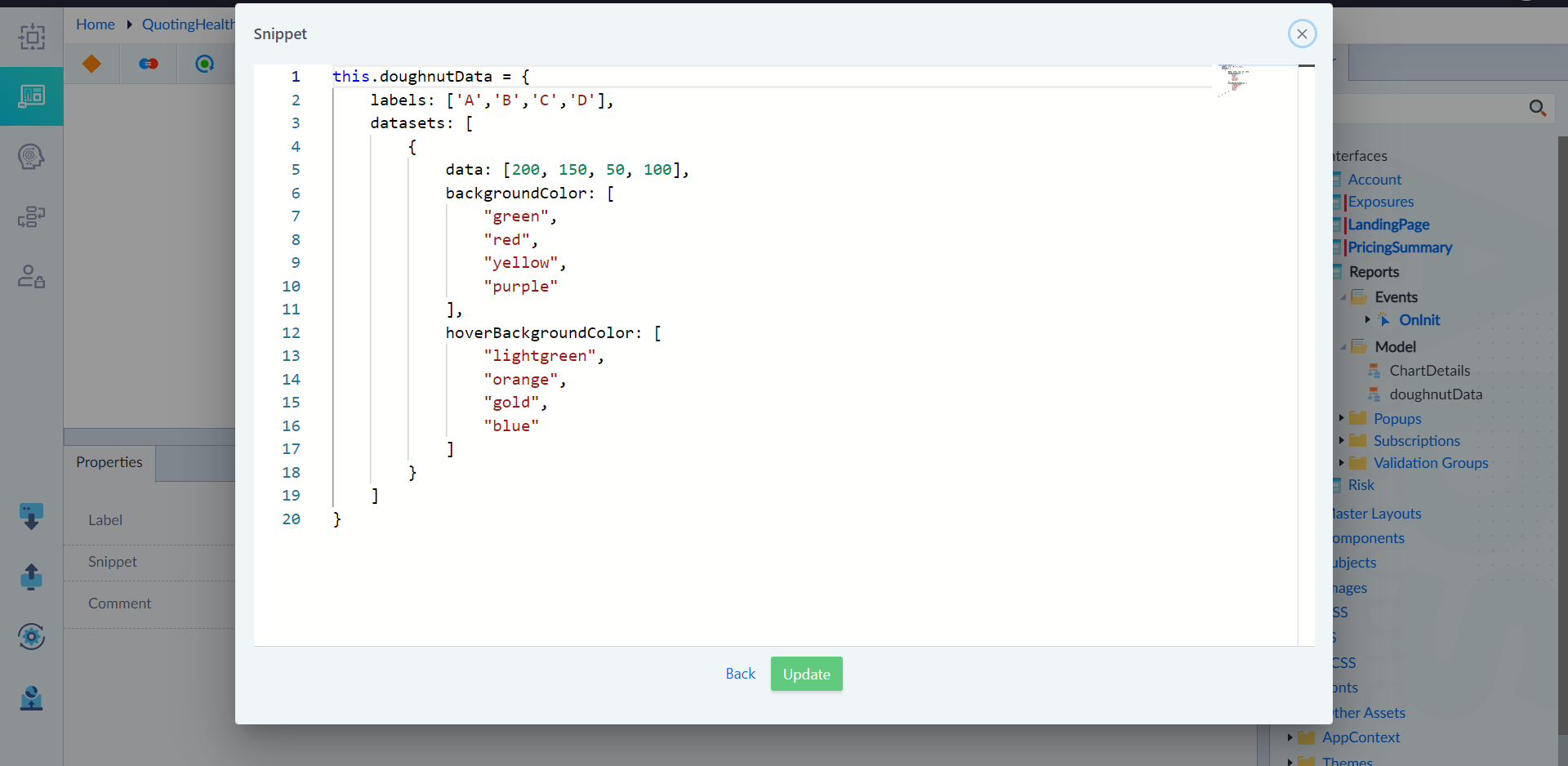Image resolution: width=1568 pixels, height=766 pixels.
Task: Open the user-lock sidebar icon
Action: [x=32, y=276]
